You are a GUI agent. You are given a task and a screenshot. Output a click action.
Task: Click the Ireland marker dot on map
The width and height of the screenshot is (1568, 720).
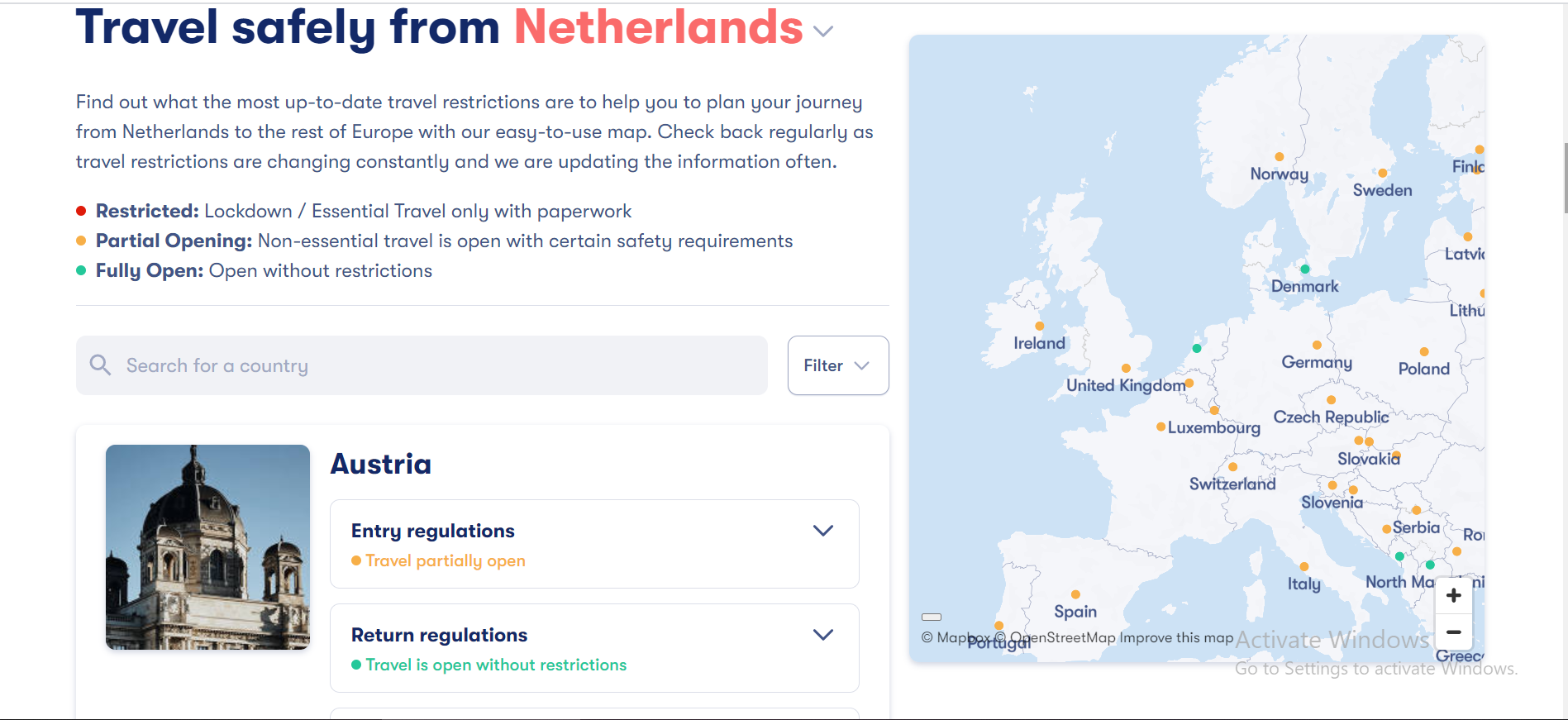click(x=1039, y=326)
